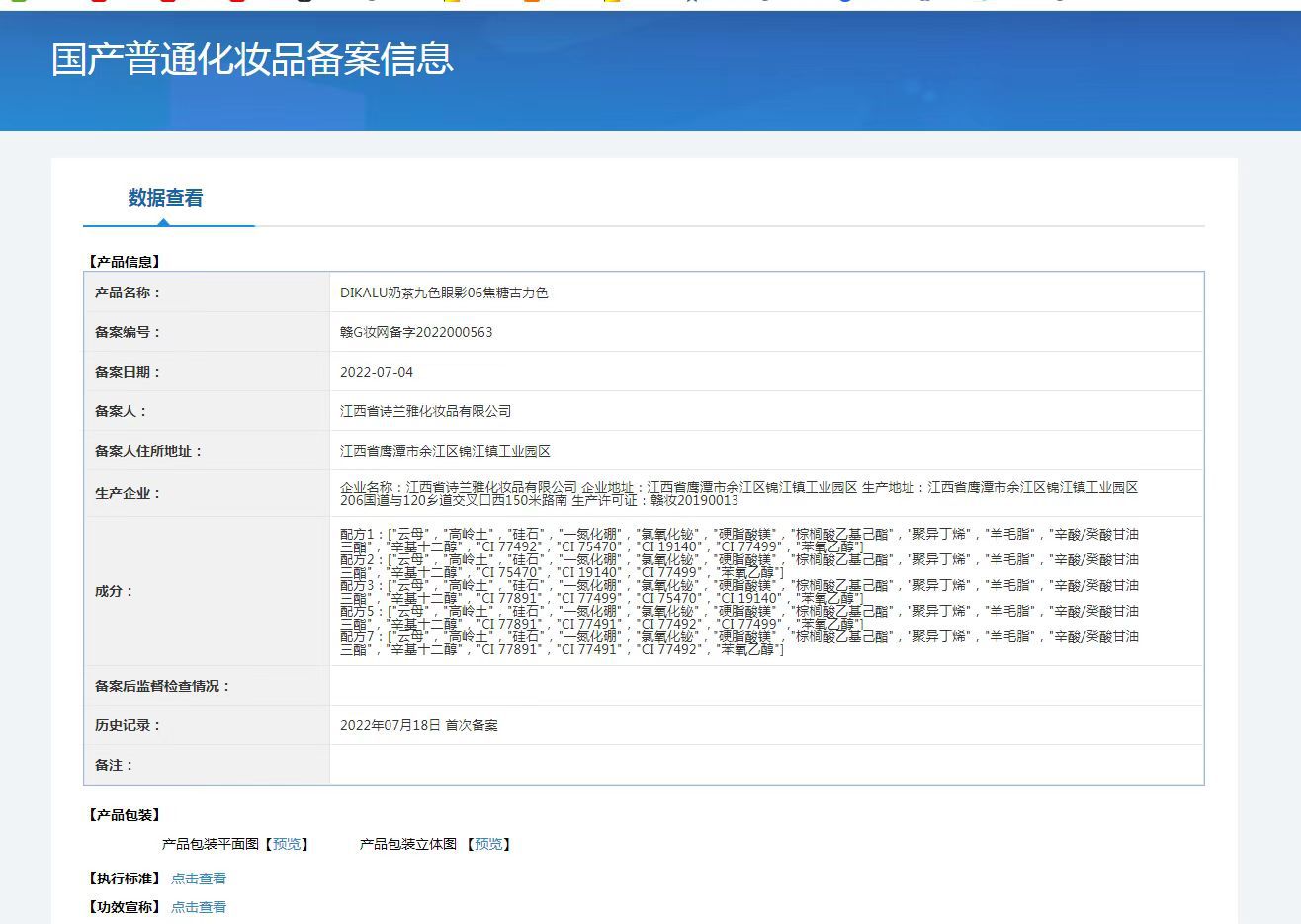
Task: Click ingredient line starting with 配方3
Action: (739, 591)
